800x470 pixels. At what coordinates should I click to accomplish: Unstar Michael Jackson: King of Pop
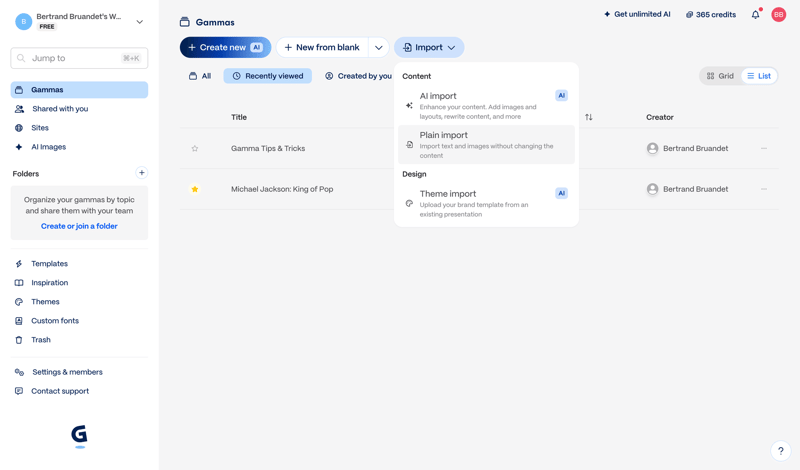tap(195, 189)
